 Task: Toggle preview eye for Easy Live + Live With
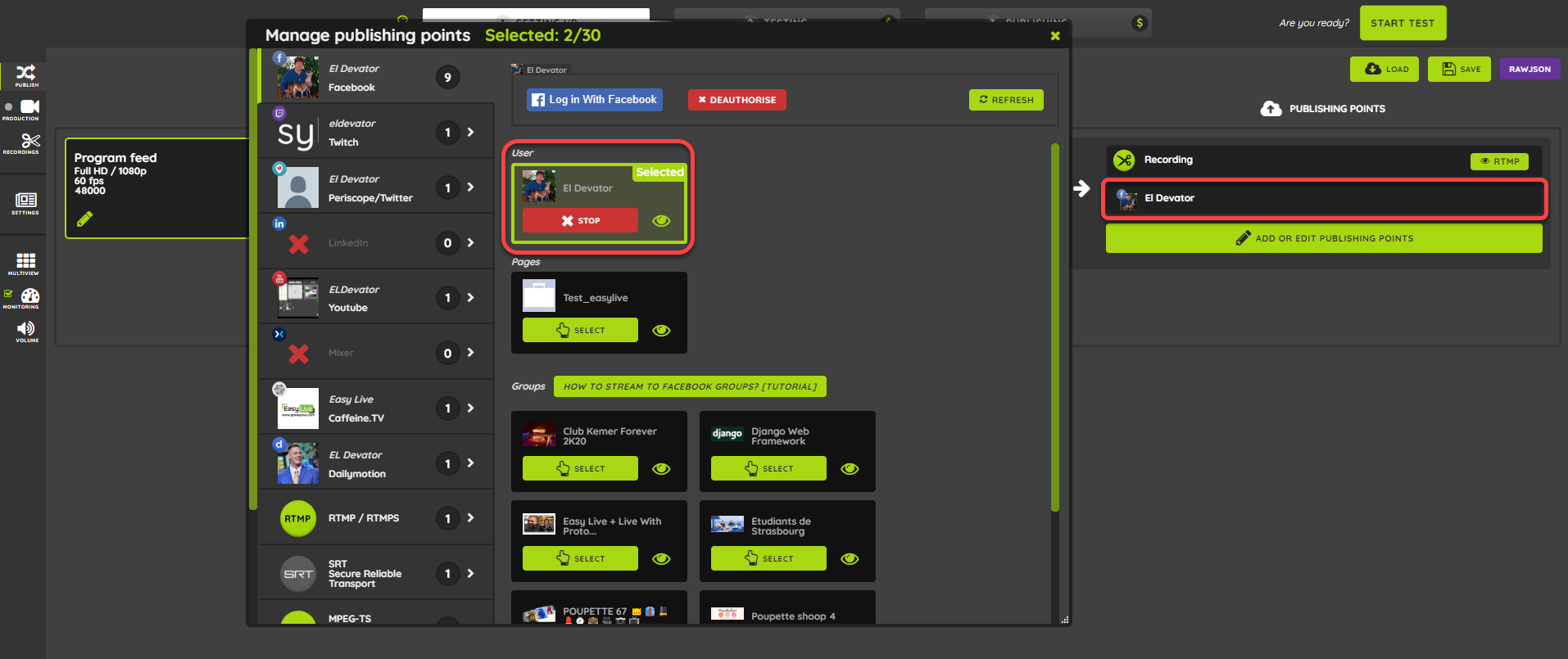pos(661,559)
